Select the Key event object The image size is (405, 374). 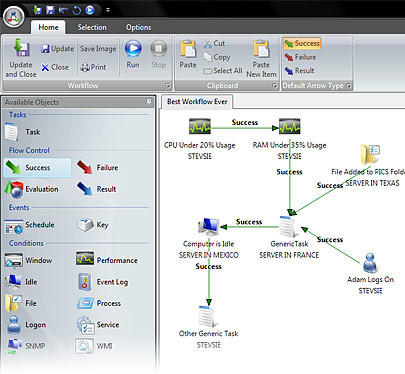point(92,225)
